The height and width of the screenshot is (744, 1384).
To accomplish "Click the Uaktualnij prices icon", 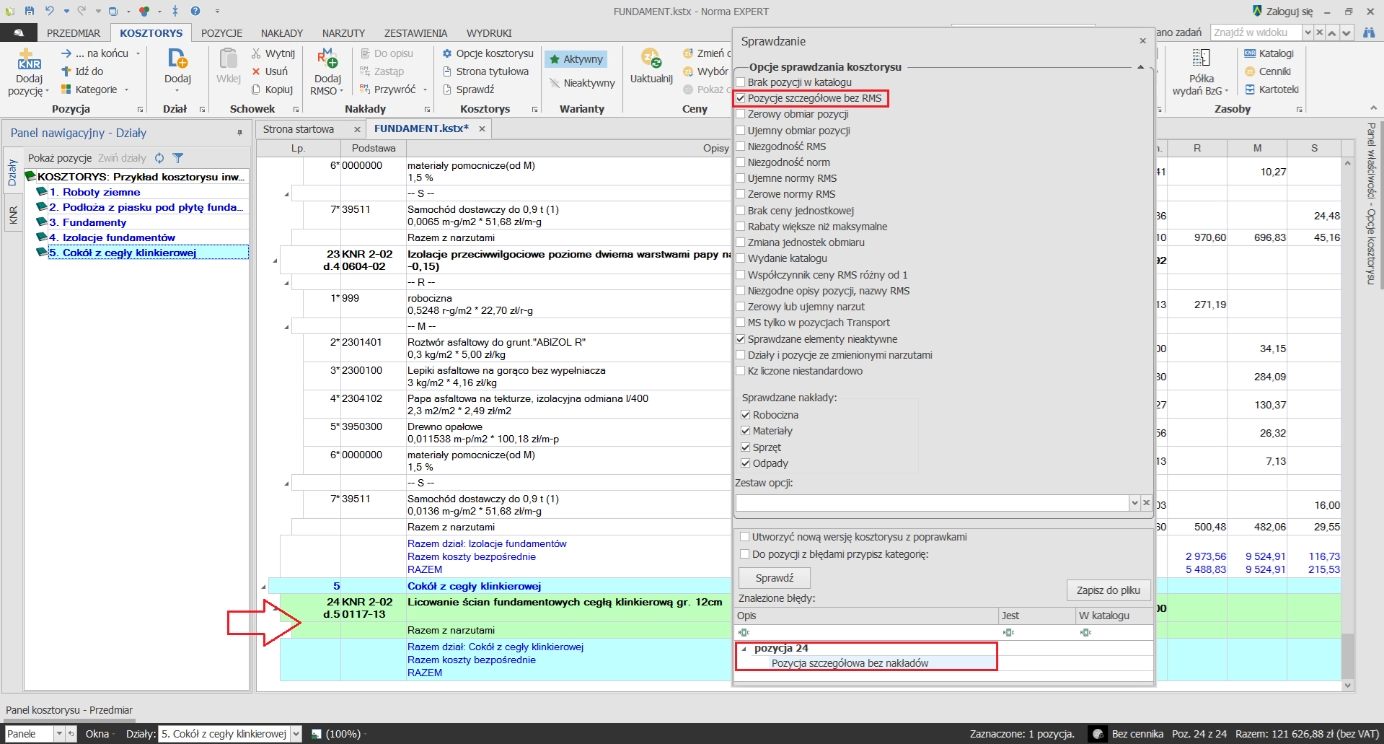I will [651, 59].
